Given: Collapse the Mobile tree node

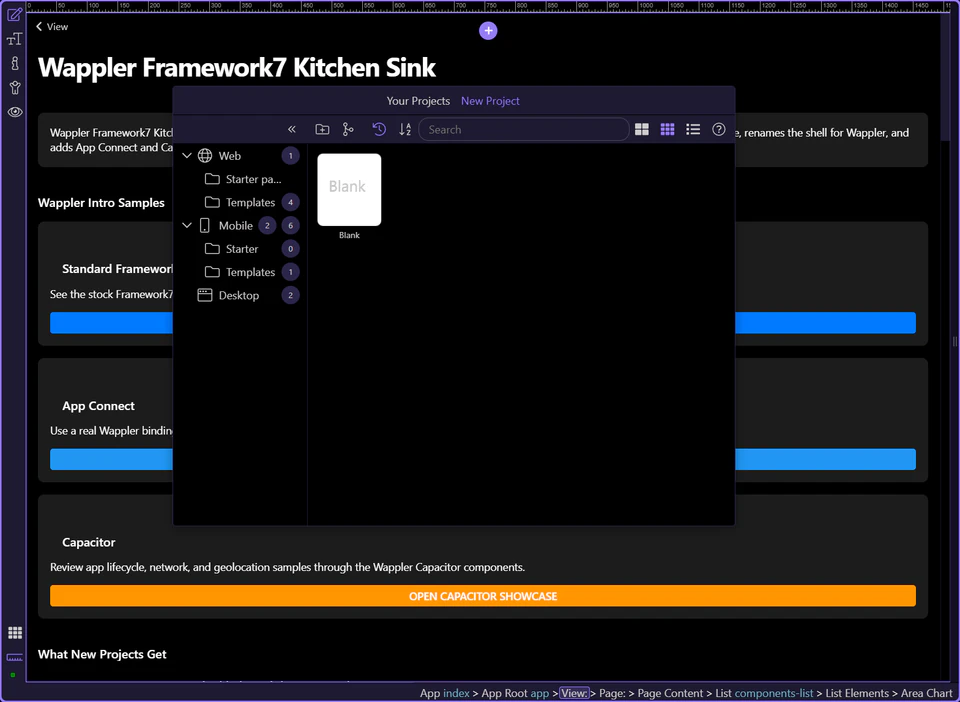Looking at the screenshot, I should (187, 226).
